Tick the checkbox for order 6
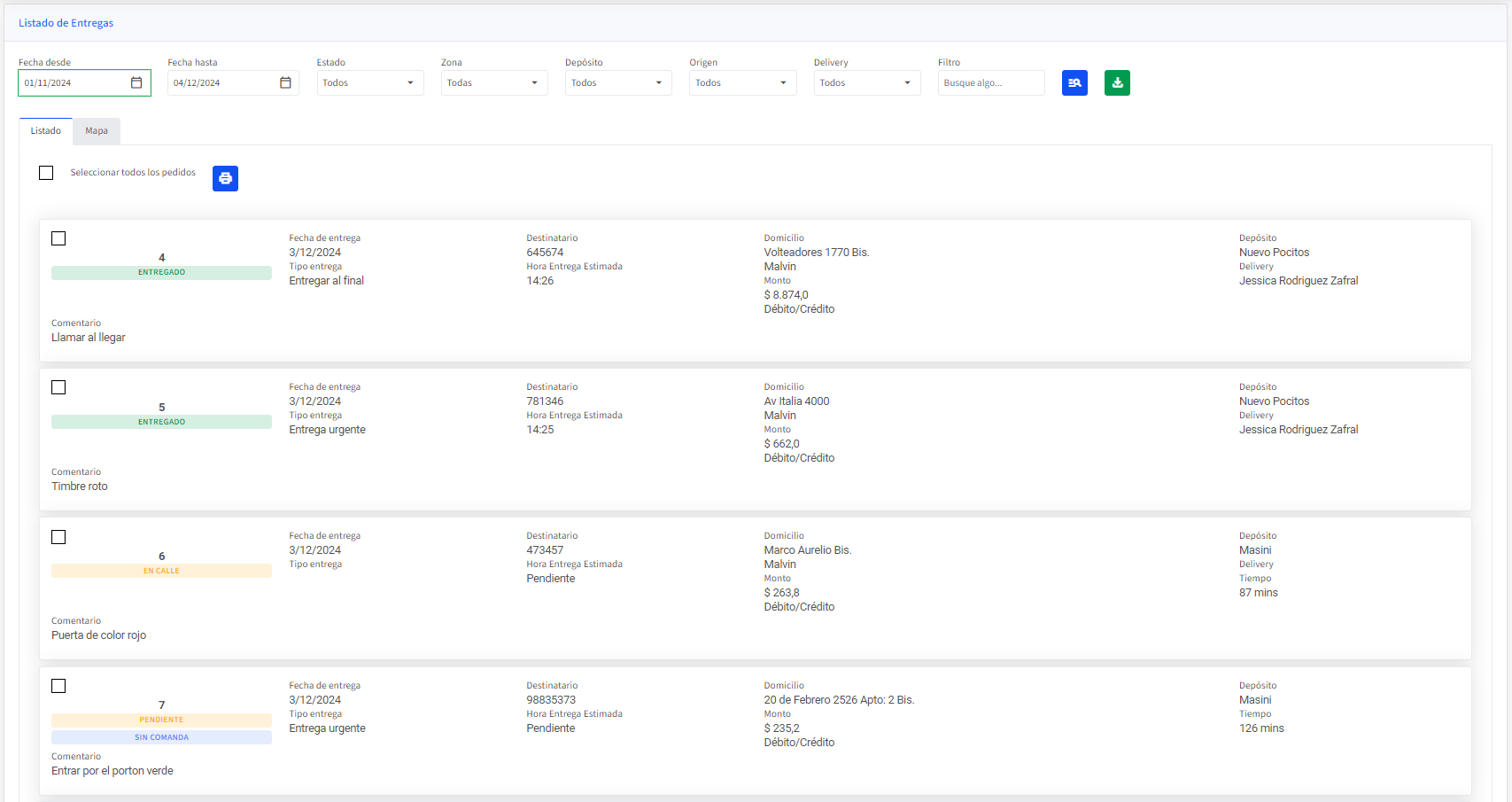The height and width of the screenshot is (802, 1512). (x=58, y=537)
